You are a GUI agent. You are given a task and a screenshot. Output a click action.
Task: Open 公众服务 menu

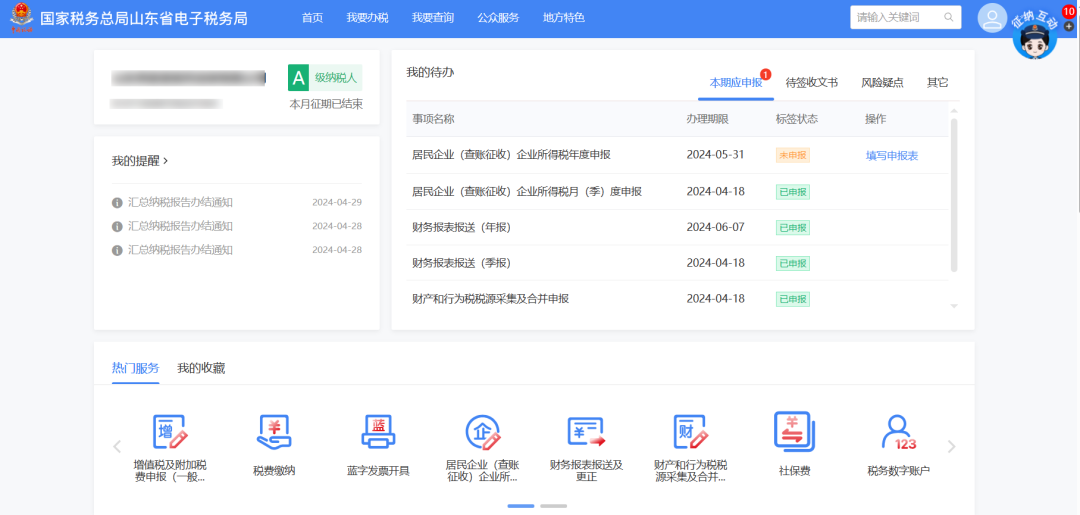[498, 18]
